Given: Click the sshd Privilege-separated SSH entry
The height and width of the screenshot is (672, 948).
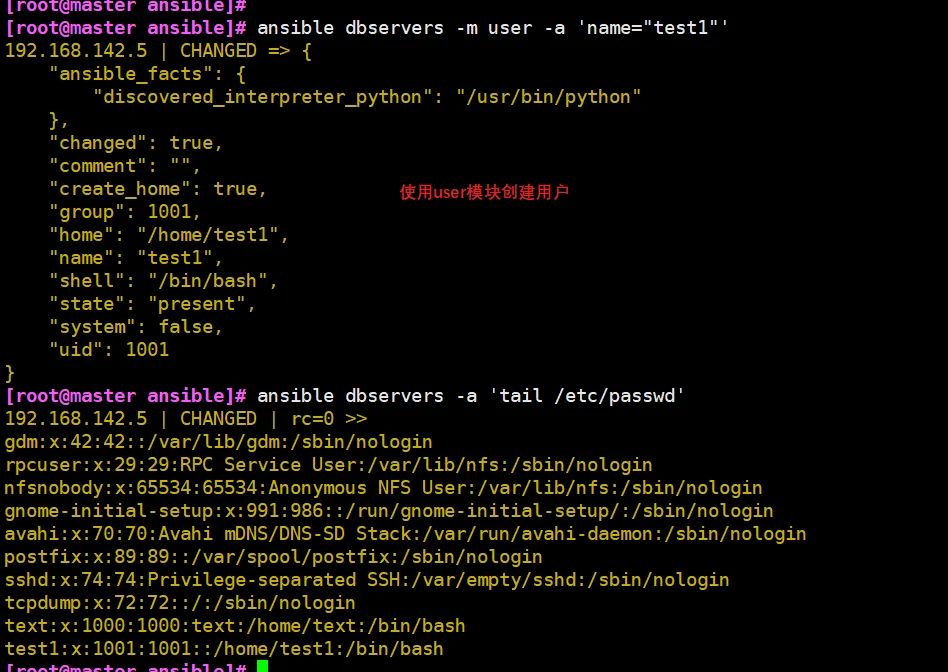Looking at the screenshot, I should click(x=367, y=579).
